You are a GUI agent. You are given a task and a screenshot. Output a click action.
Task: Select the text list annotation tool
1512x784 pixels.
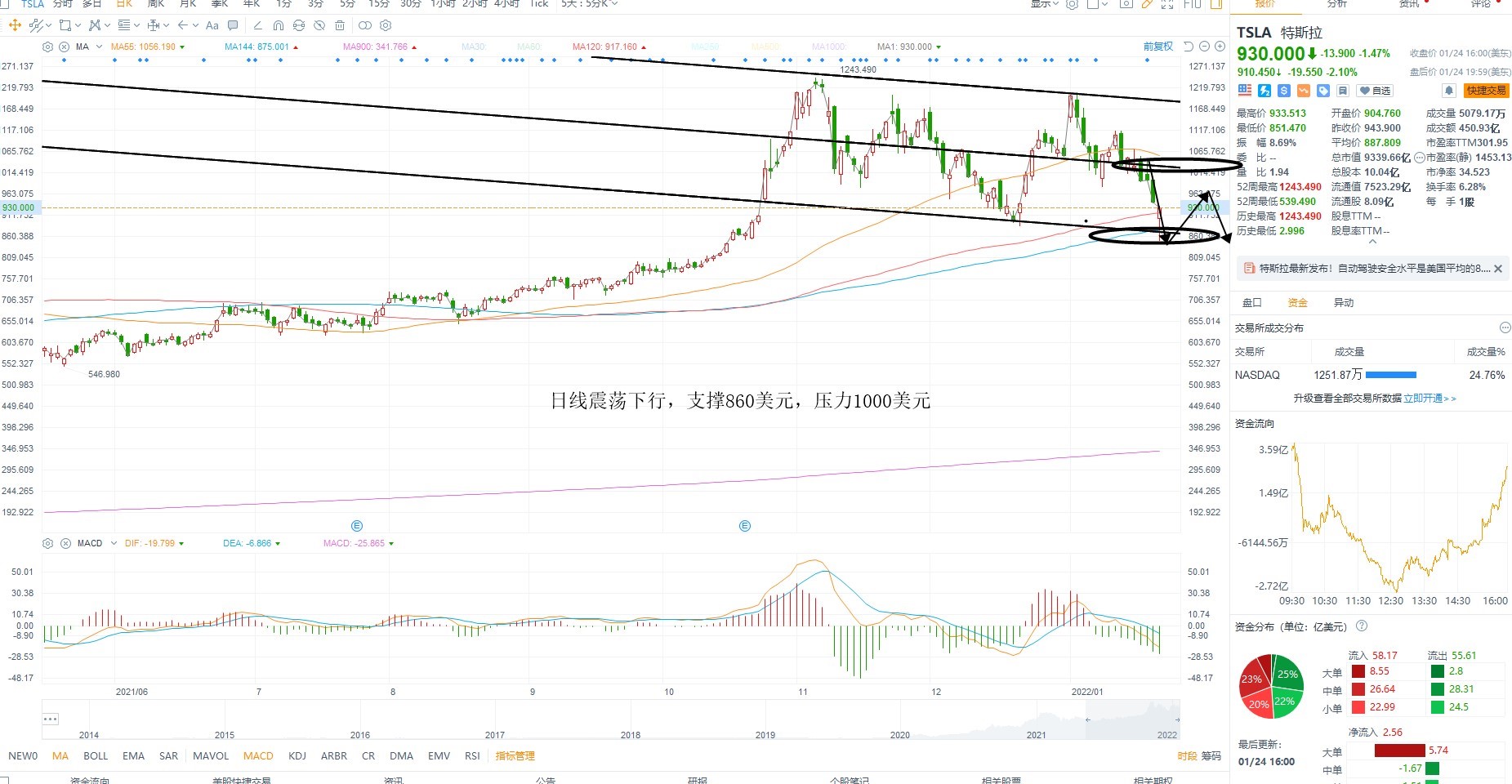[x=124, y=25]
